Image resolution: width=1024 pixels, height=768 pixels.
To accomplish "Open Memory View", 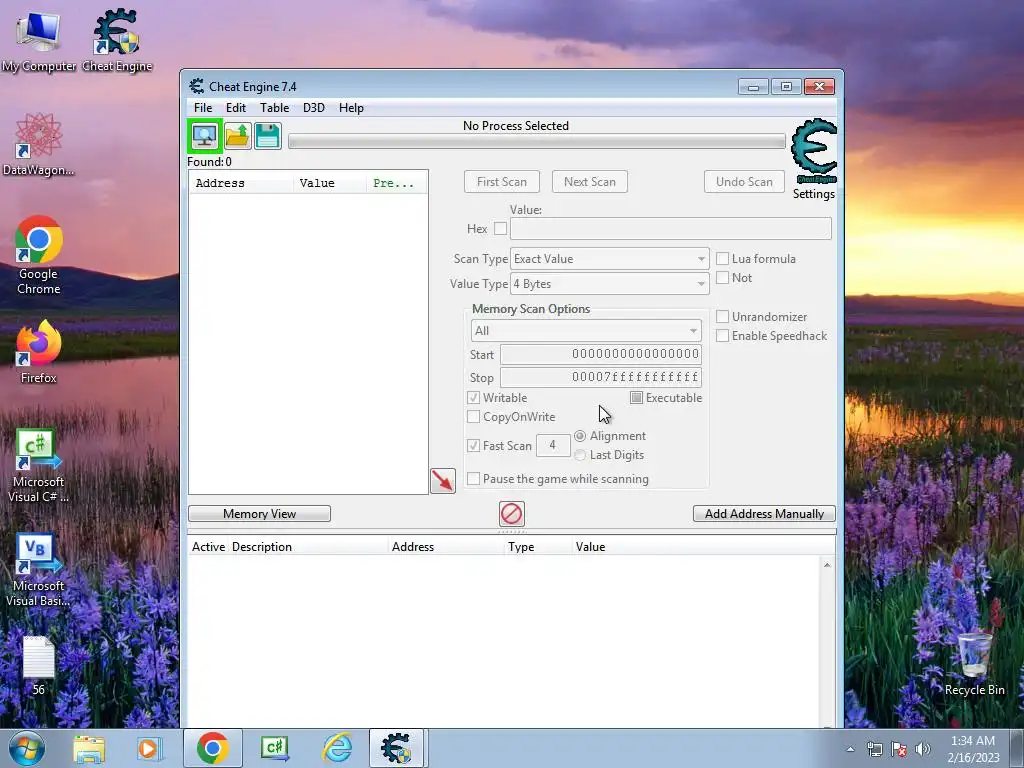I will [x=259, y=514].
